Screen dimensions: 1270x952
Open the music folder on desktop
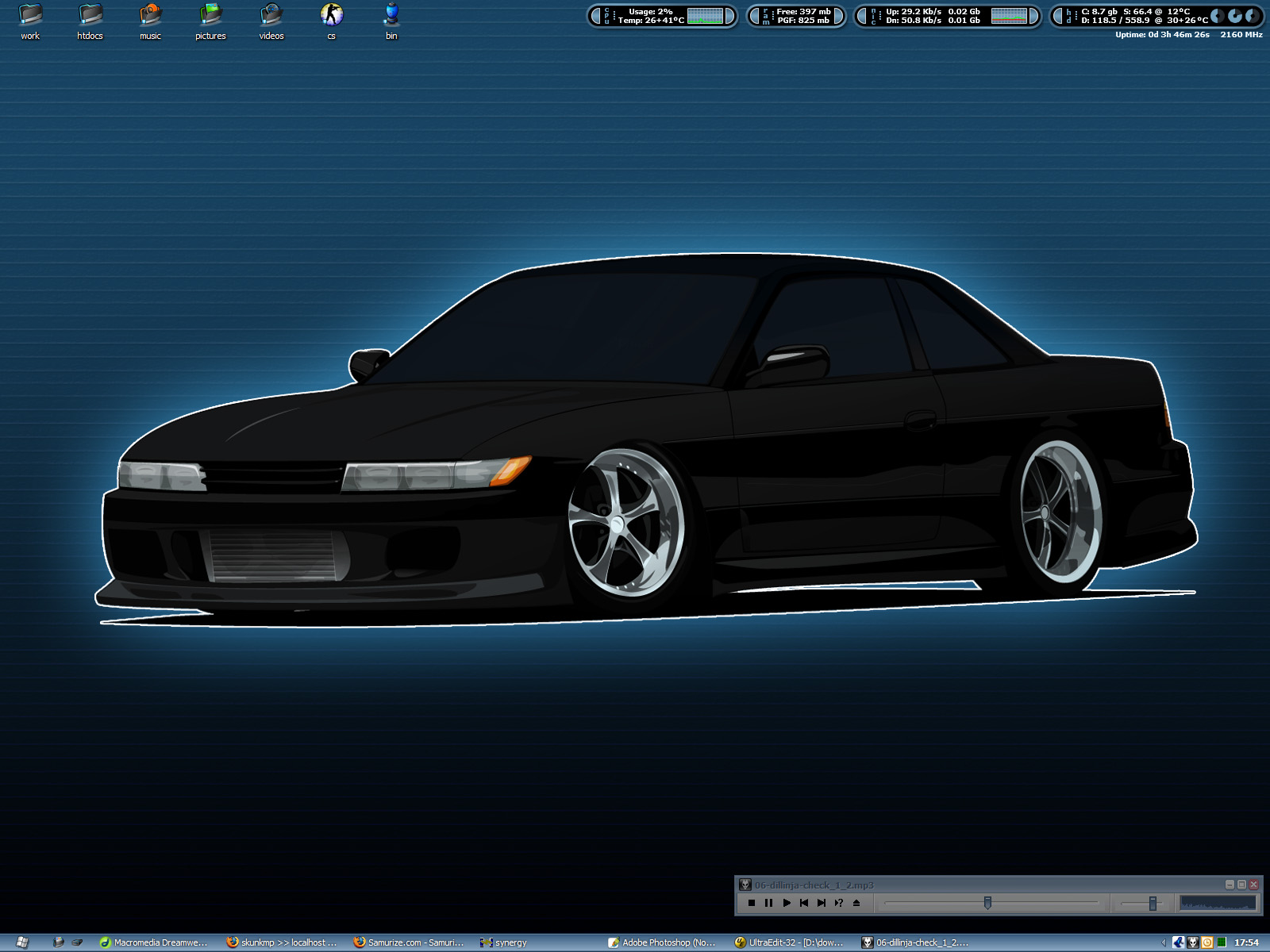[150, 16]
